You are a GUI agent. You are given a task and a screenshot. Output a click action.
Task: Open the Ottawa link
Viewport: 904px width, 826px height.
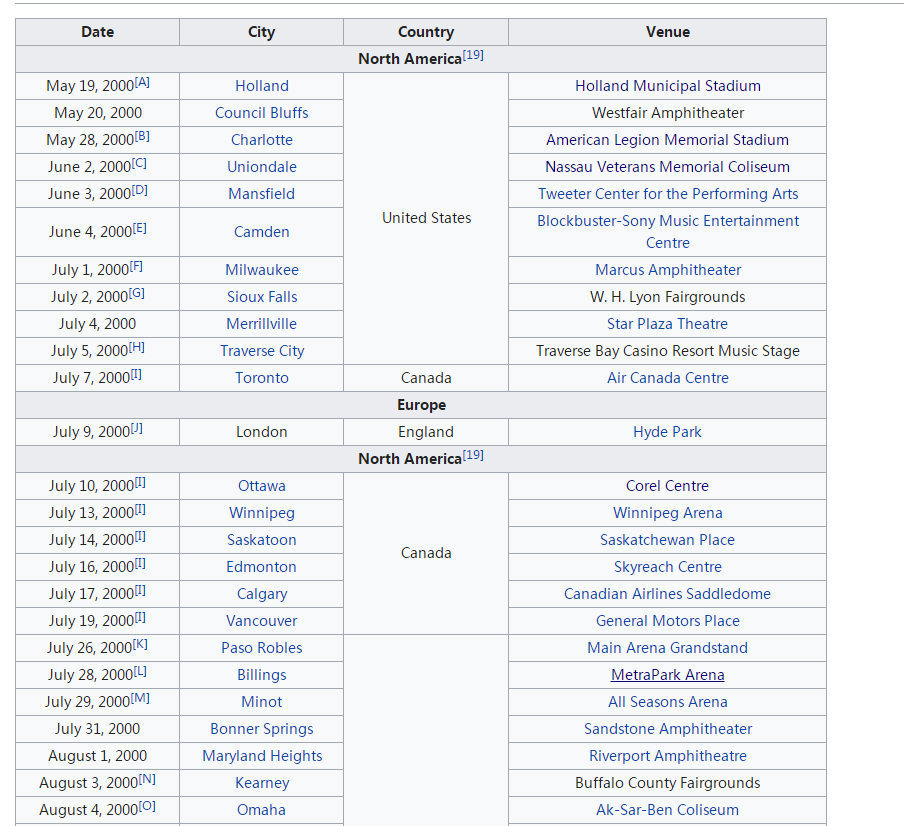(x=262, y=486)
